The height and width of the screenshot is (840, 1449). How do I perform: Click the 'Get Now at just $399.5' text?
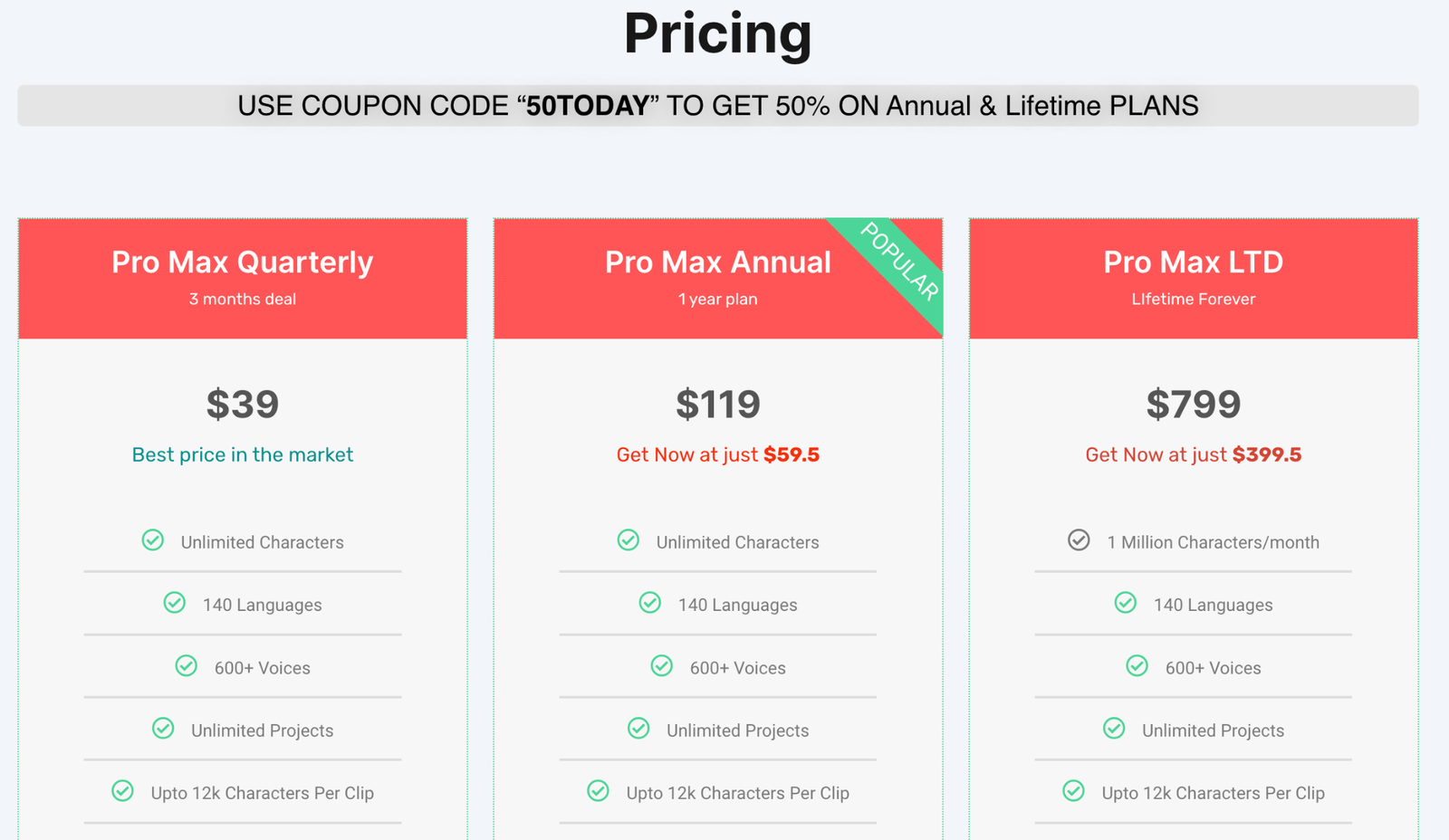[1194, 454]
